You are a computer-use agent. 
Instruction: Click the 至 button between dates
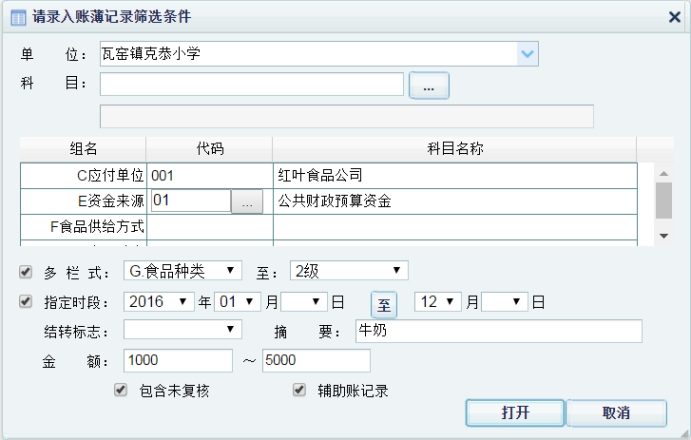point(386,302)
